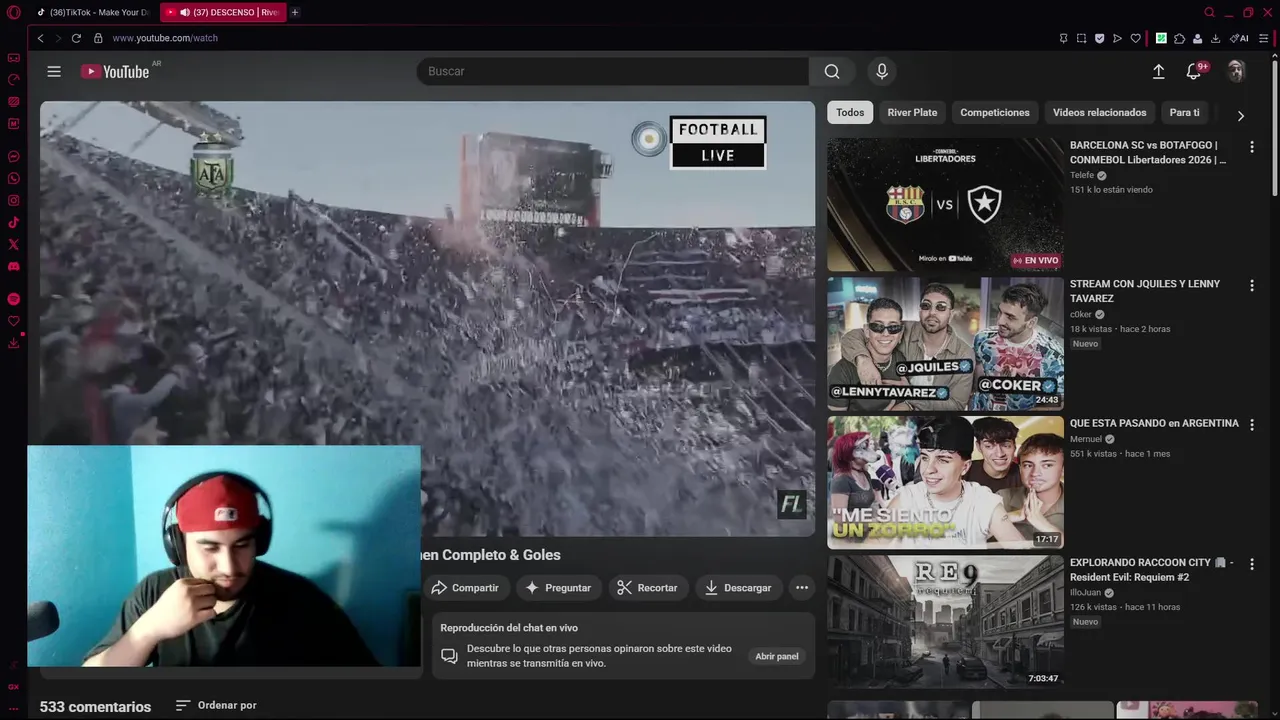Open downloads icon in the sidebar

(x=13, y=343)
